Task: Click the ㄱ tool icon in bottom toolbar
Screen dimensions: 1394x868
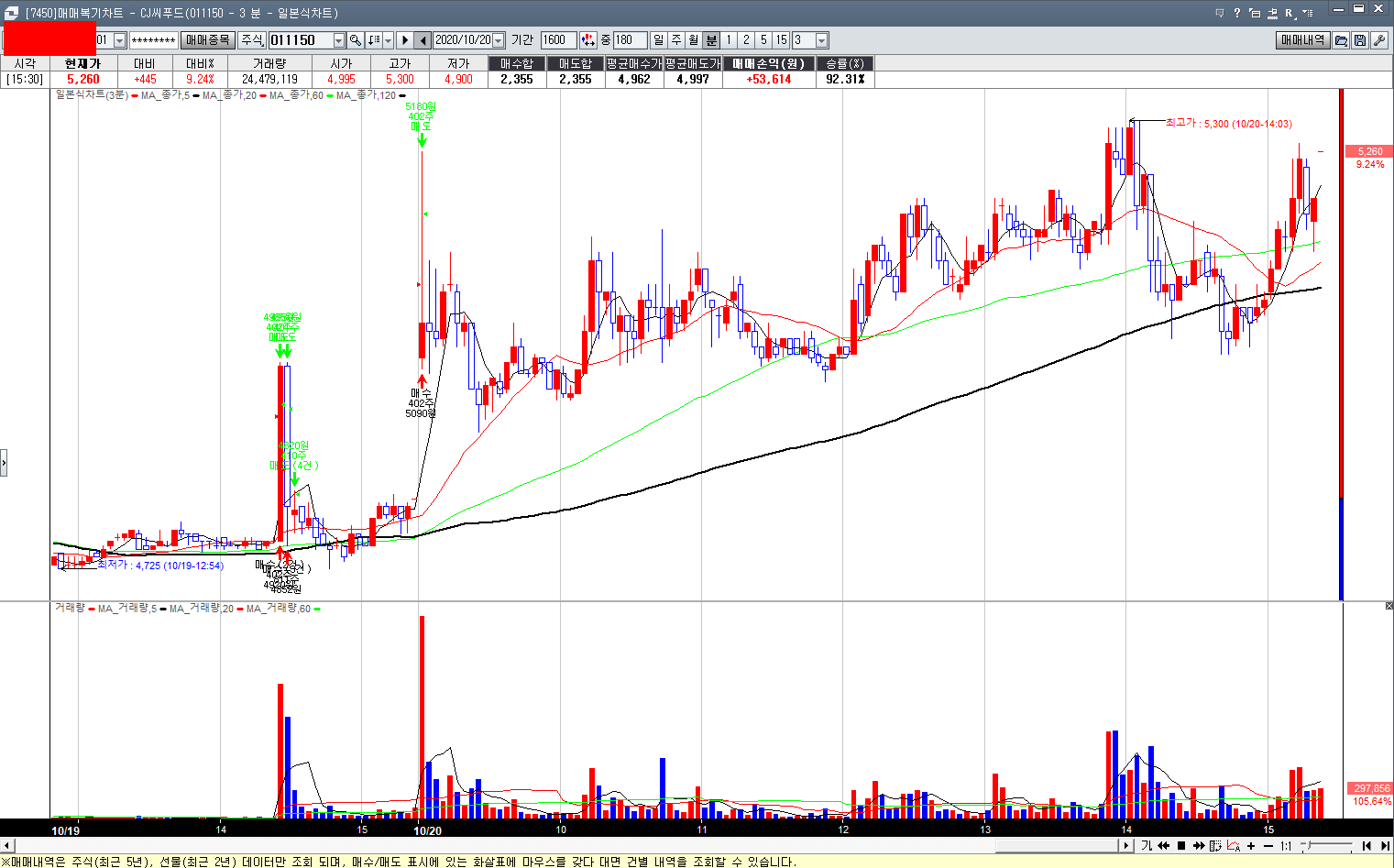Action: click(1147, 846)
